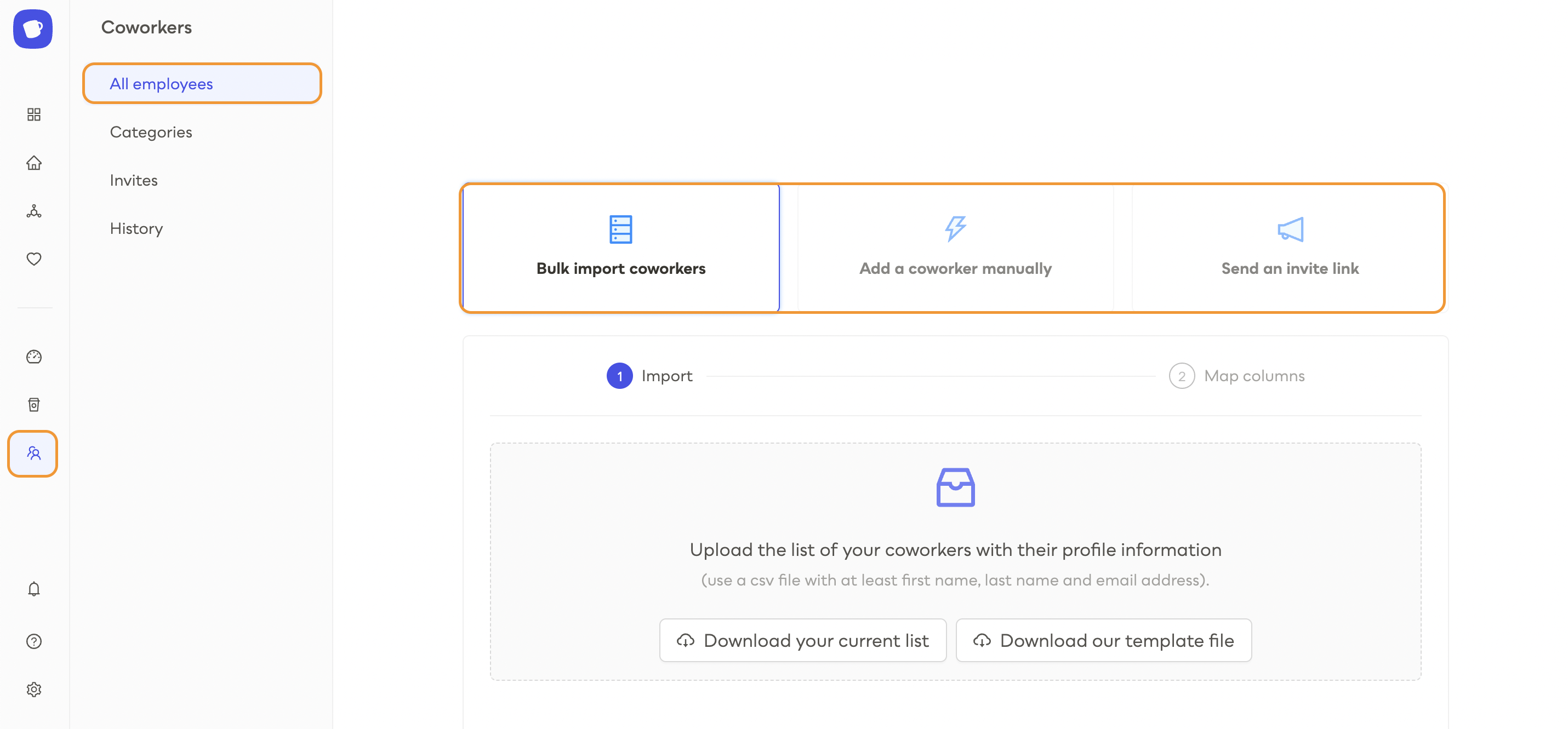1568x729 pixels.
Task: Select step 2 Map columns
Action: click(x=1237, y=376)
